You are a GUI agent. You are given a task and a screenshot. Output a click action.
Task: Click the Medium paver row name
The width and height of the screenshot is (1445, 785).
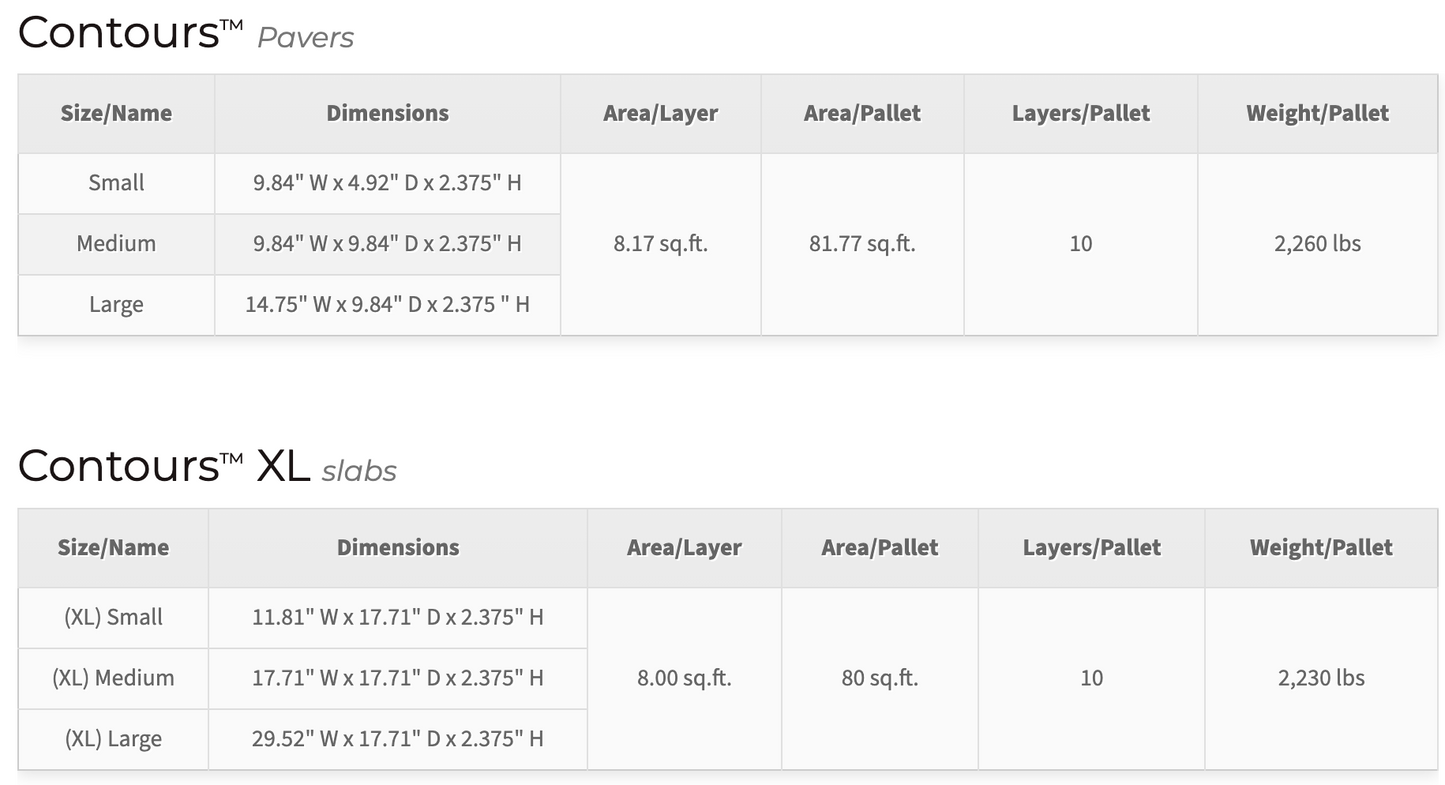click(x=116, y=244)
